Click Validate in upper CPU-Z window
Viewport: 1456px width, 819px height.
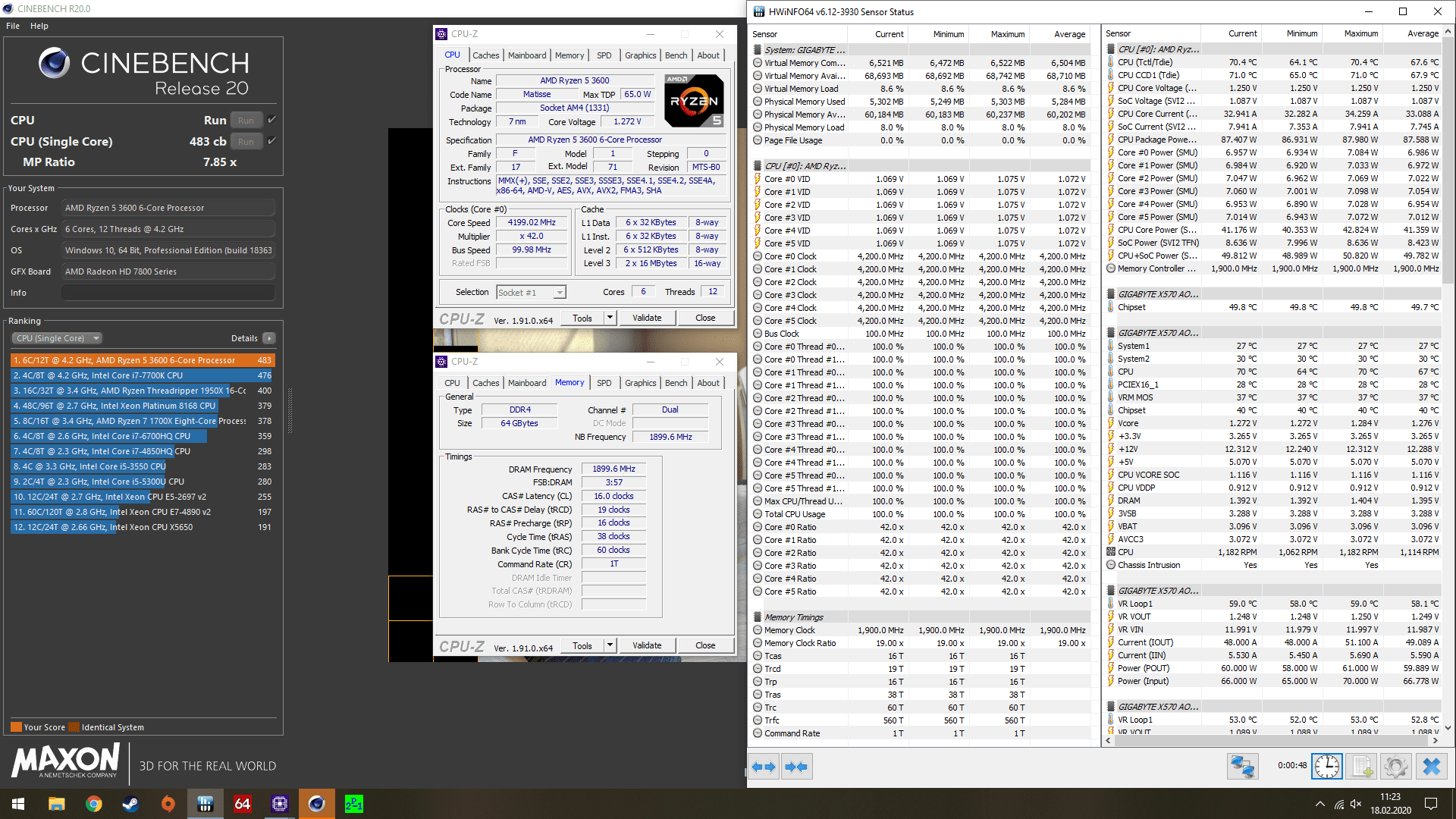tap(647, 318)
